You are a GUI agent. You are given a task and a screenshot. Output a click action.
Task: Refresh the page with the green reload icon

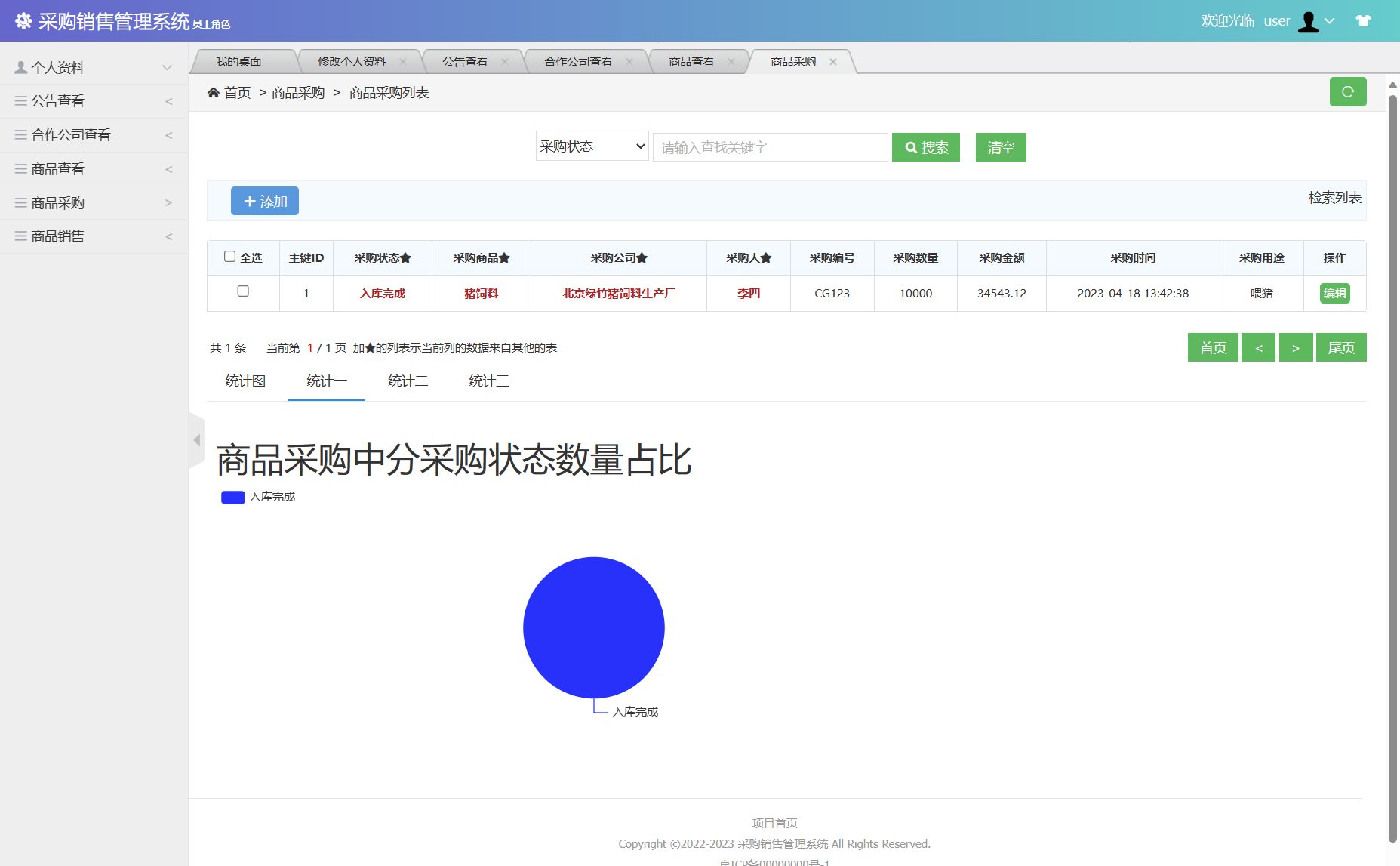click(x=1348, y=91)
